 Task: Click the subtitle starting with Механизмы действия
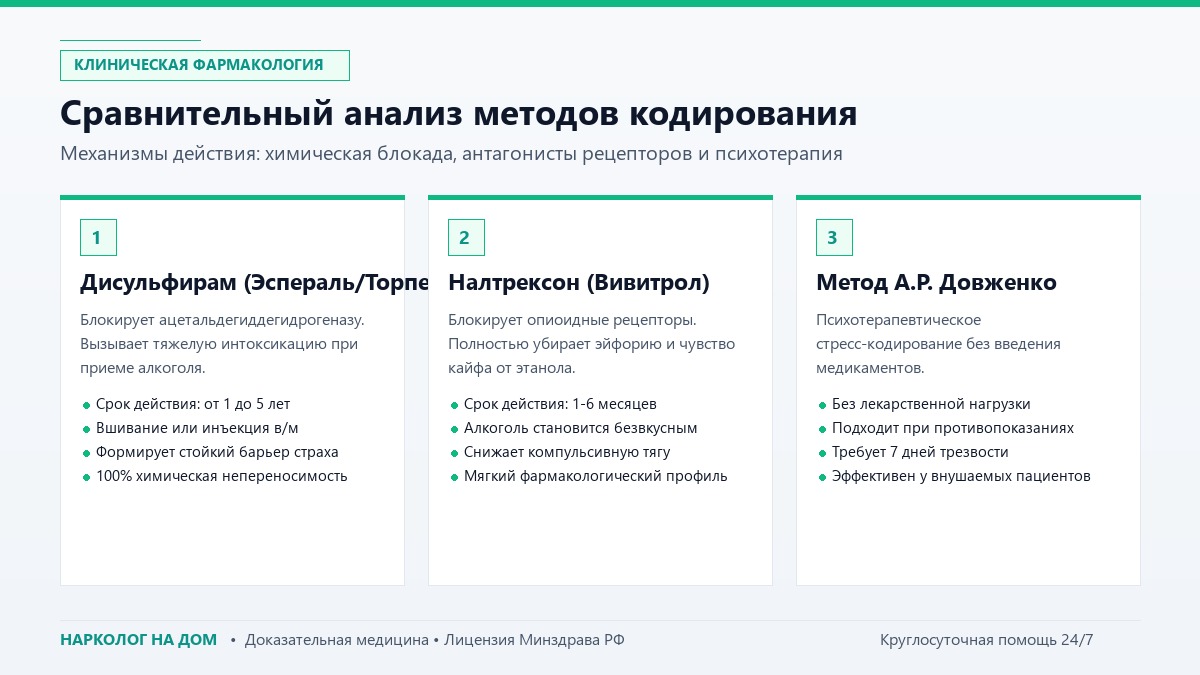pos(451,154)
